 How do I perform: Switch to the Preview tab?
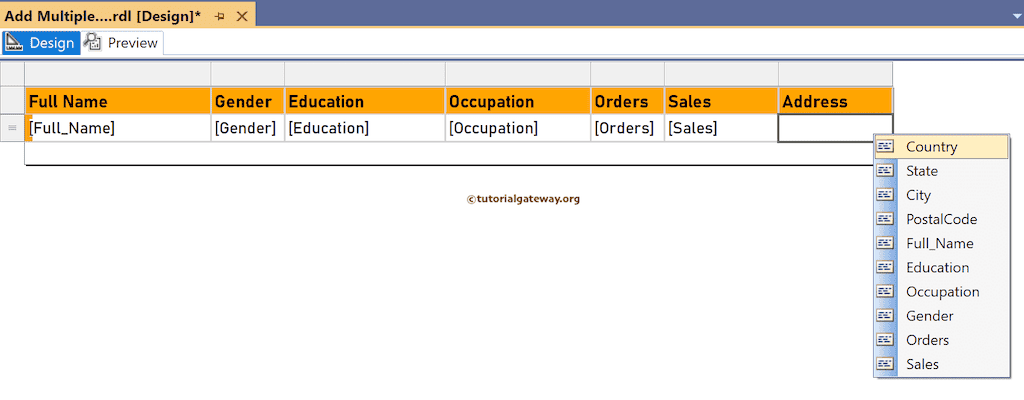click(122, 43)
